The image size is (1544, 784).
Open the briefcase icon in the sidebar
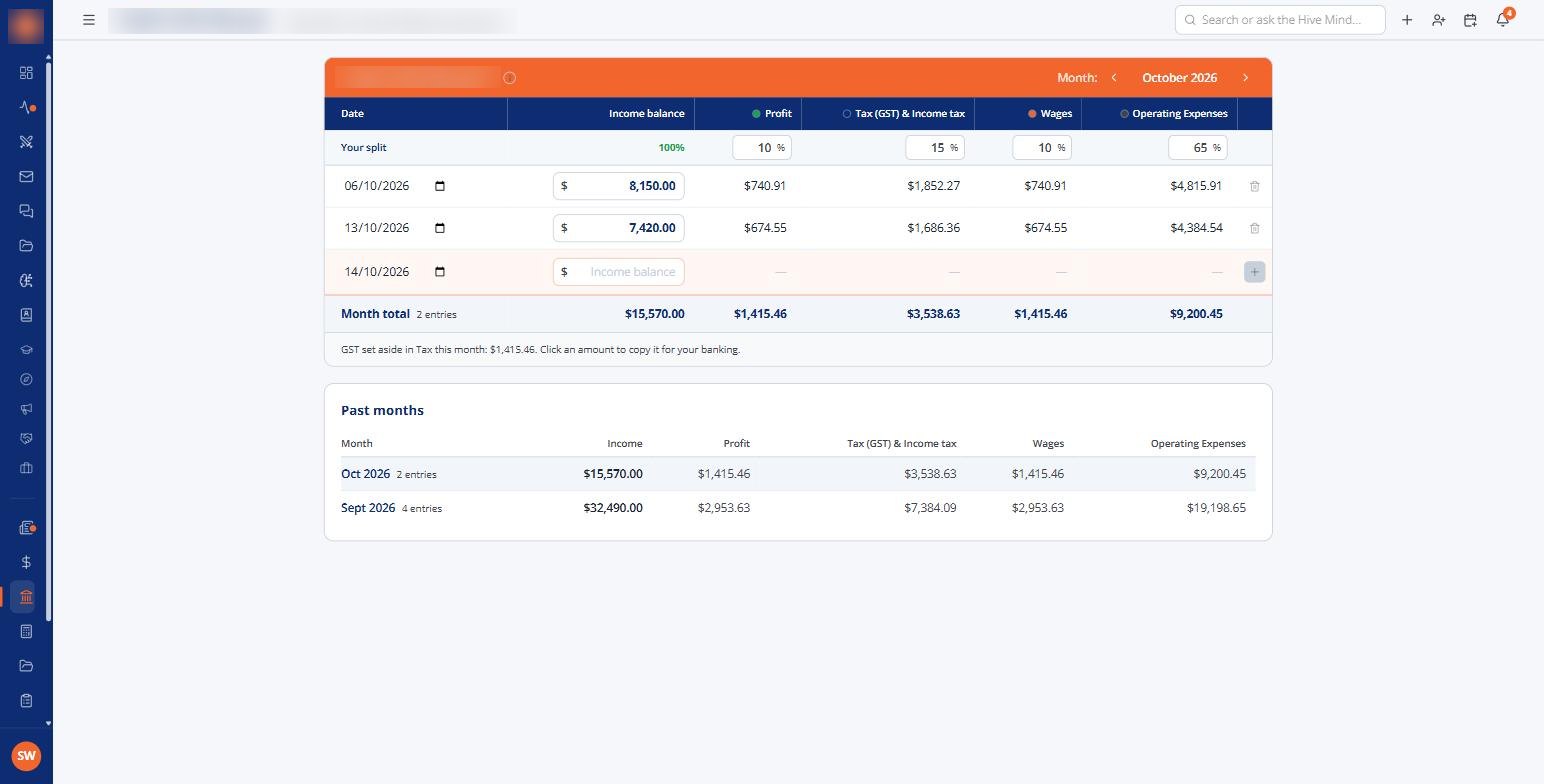26,468
